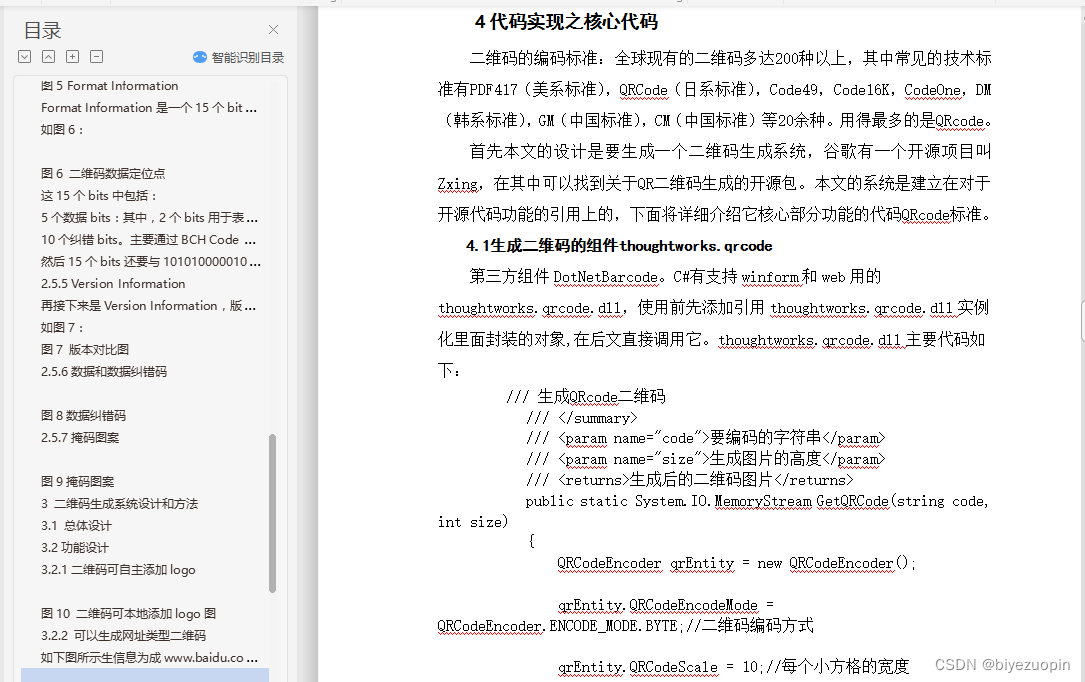Screen dimensions: 1085x682
Task: Click the plus icon above the outline
Action: [x=72, y=58]
